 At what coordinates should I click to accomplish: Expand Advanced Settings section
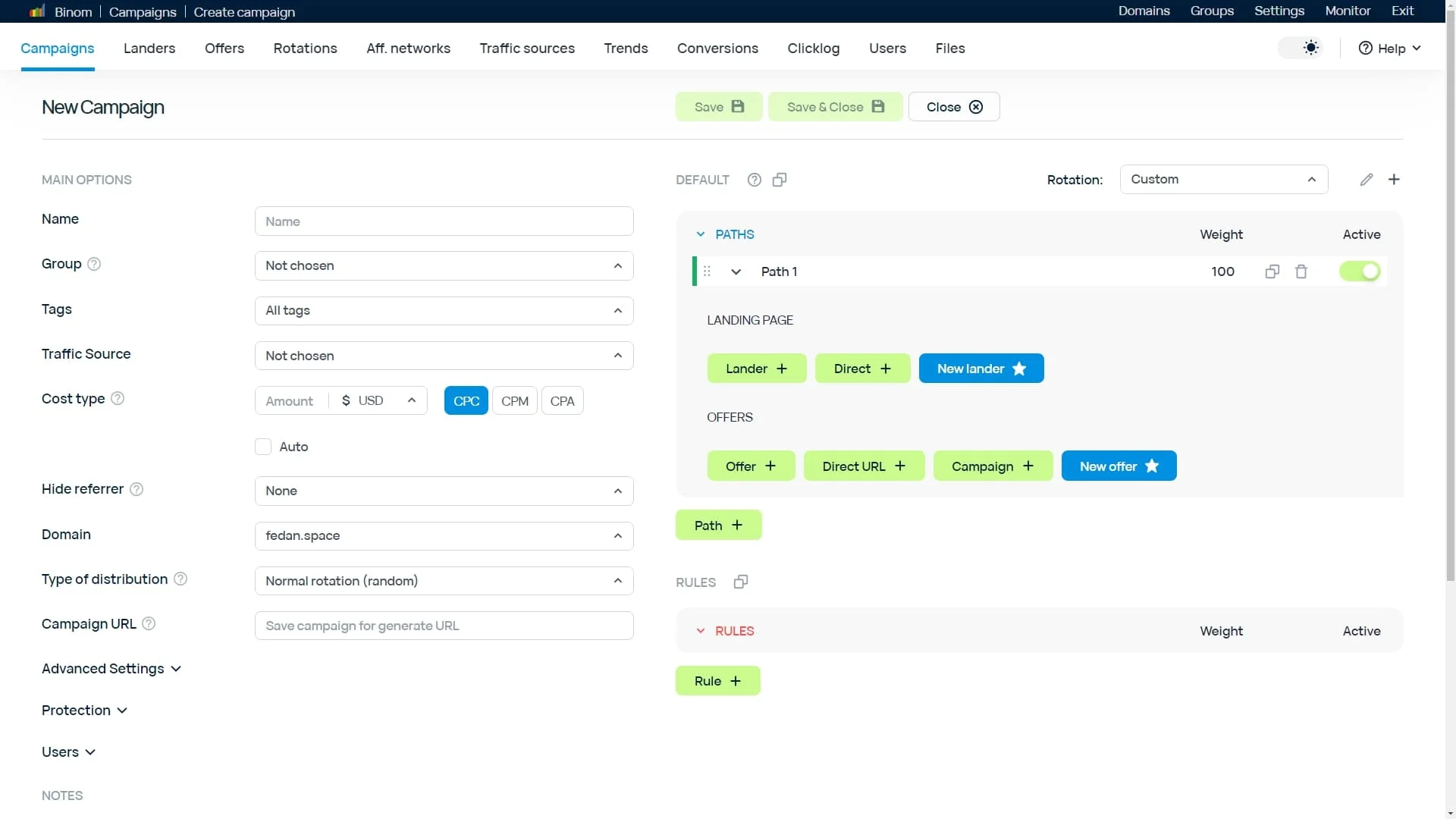click(x=111, y=668)
